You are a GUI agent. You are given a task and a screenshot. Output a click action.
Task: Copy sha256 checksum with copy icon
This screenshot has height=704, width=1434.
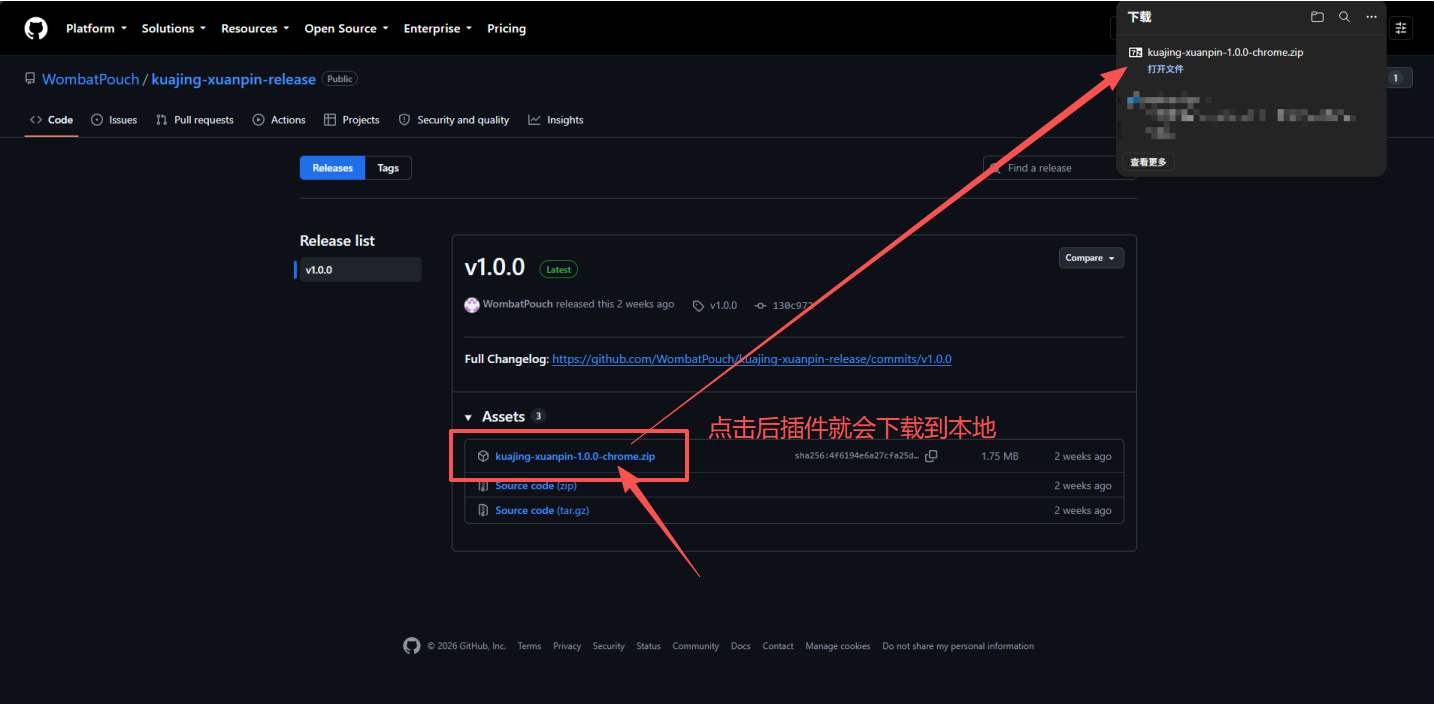(931, 456)
